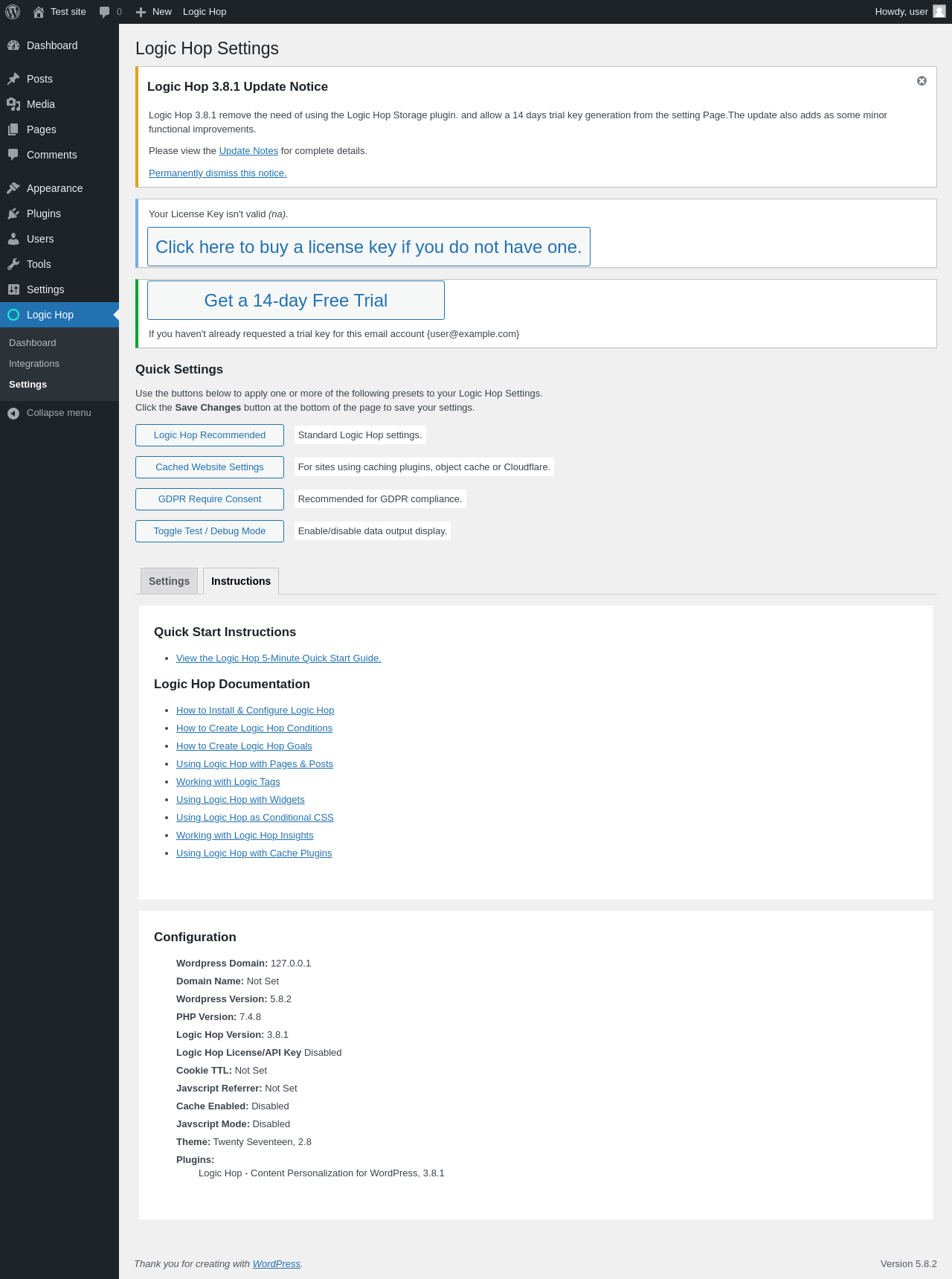Open Posts in the sidebar menu
This screenshot has height=1279, width=952.
(x=59, y=79)
